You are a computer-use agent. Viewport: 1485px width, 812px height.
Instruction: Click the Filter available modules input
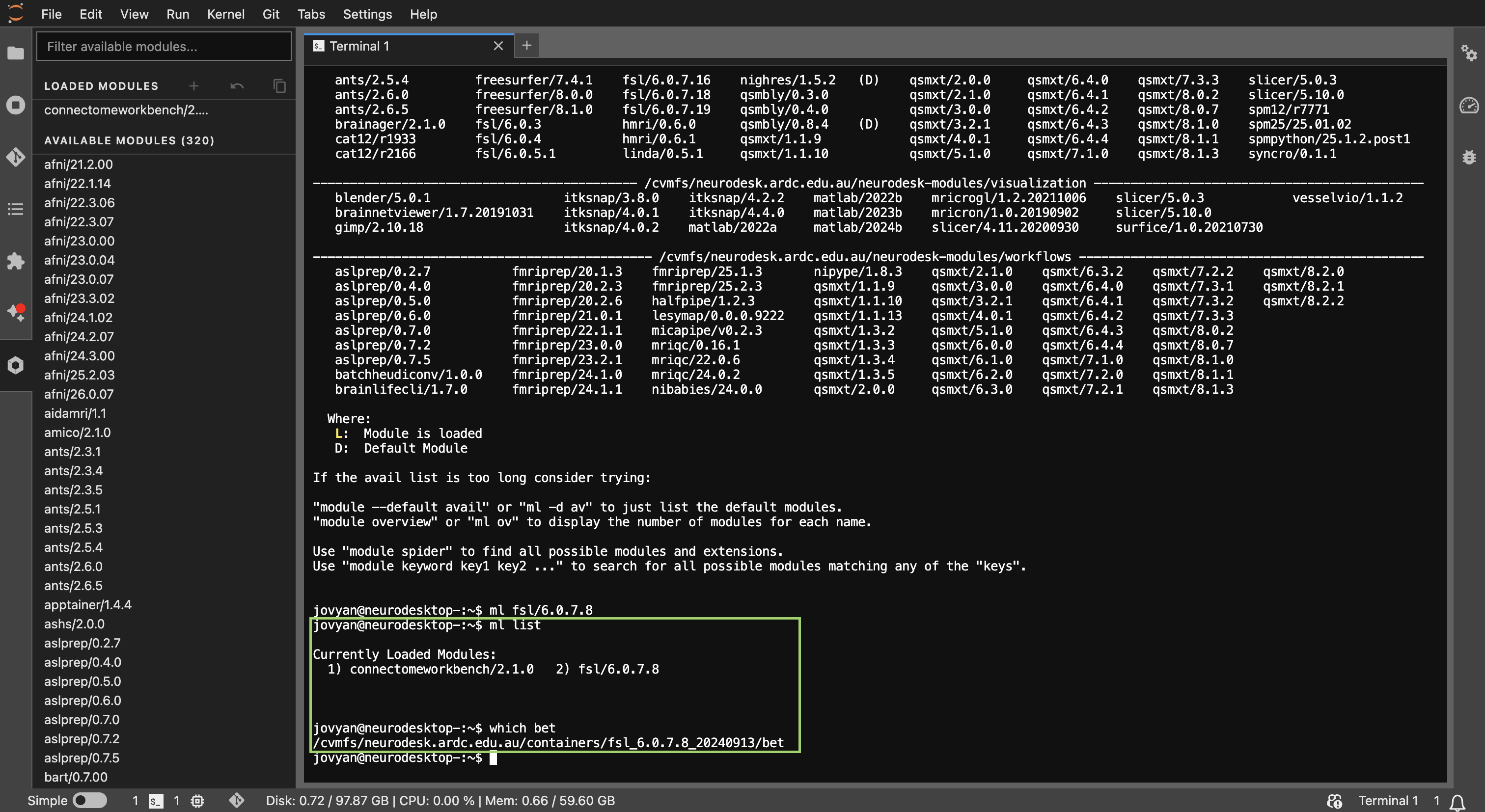164,46
